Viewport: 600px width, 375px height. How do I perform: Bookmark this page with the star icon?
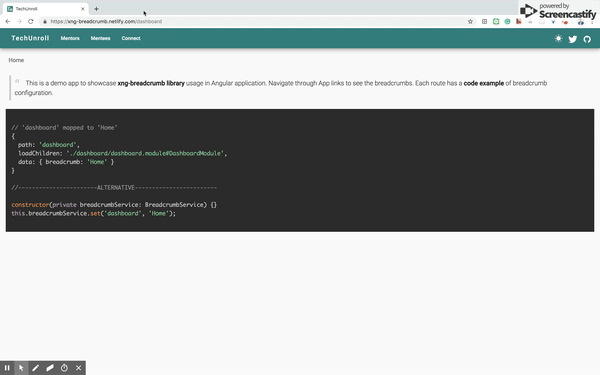(x=470, y=21)
